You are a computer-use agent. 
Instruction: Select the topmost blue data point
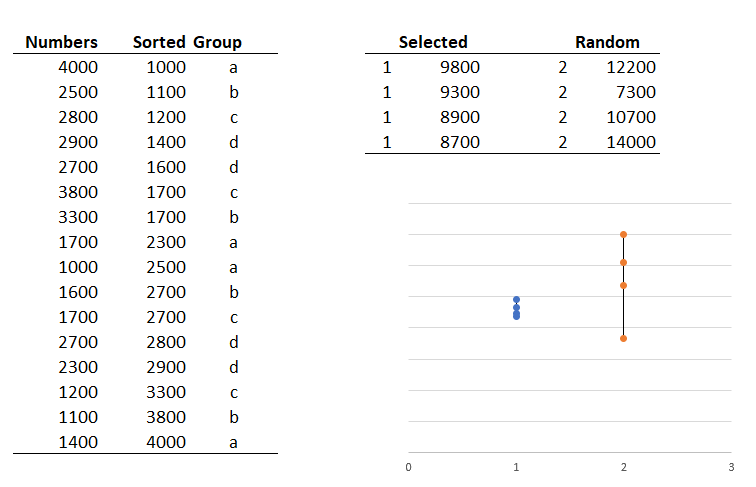(x=516, y=299)
